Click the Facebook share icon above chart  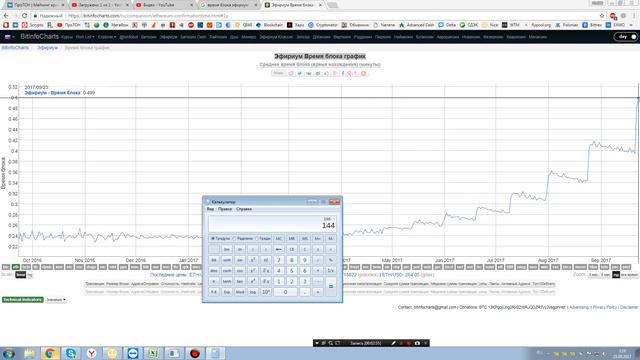(x=342, y=73)
